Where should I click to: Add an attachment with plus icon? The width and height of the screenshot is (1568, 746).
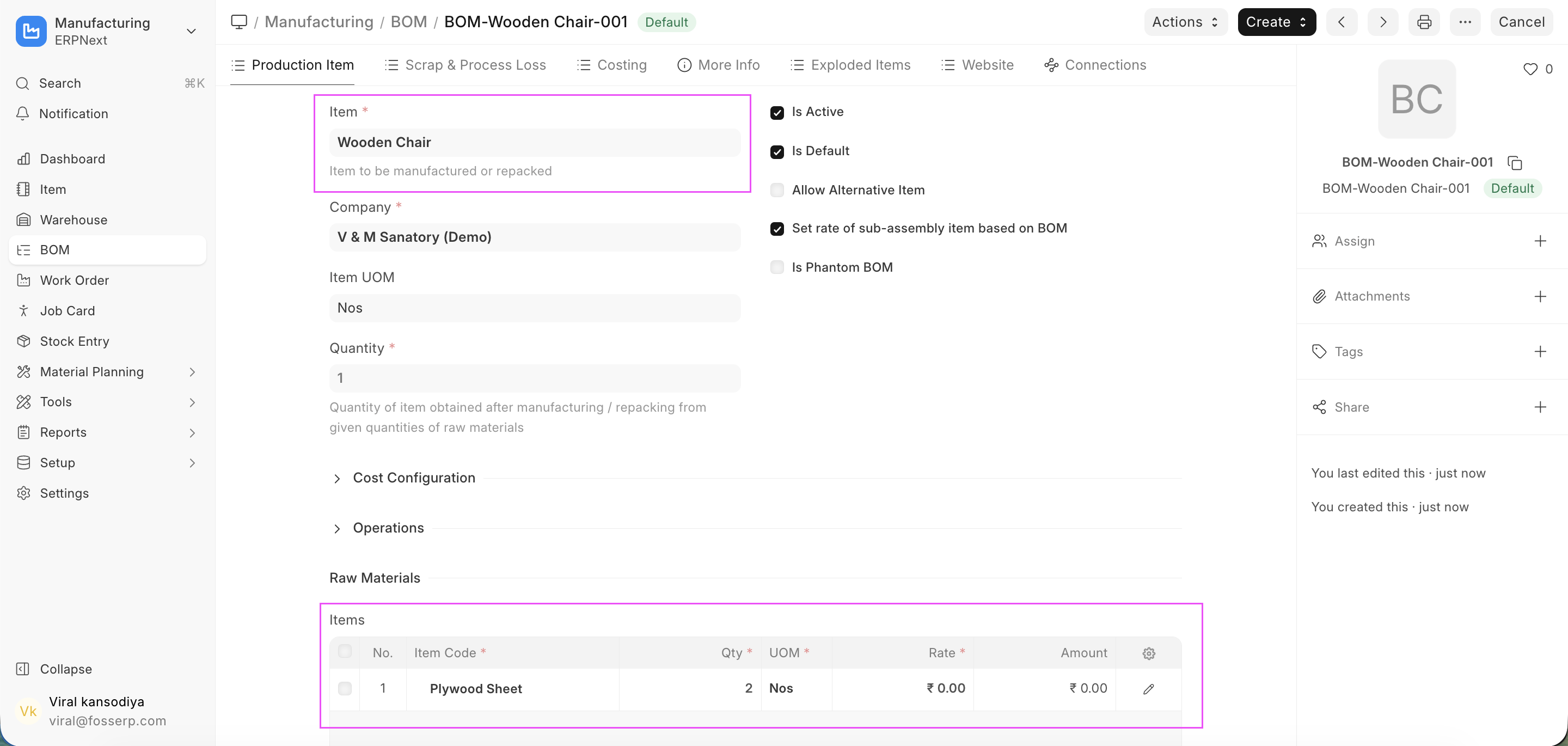point(1540,297)
